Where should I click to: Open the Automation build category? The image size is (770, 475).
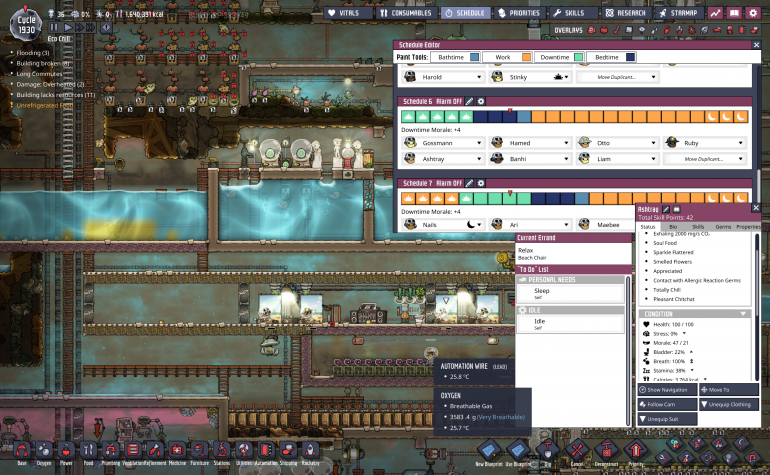click(x=266, y=450)
